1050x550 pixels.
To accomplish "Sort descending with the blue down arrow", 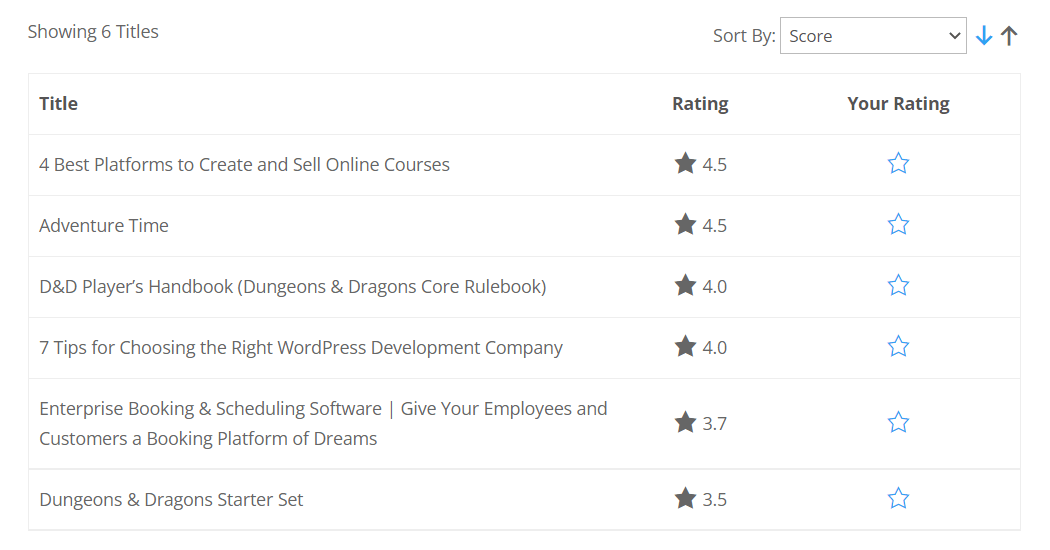I will pos(984,36).
